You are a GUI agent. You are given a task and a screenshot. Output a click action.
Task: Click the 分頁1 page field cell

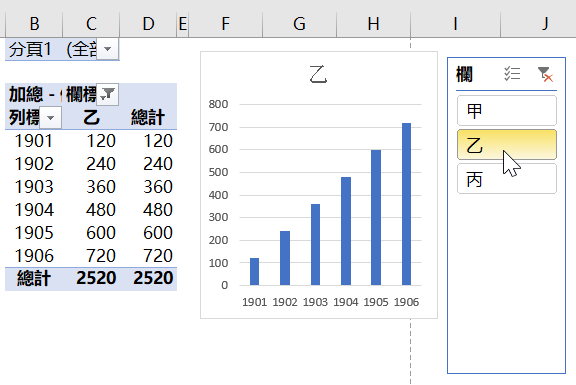pos(34,49)
